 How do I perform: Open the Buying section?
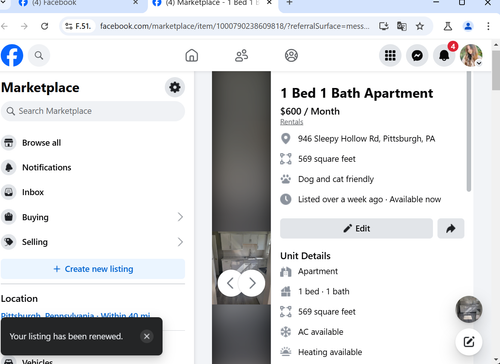click(93, 217)
